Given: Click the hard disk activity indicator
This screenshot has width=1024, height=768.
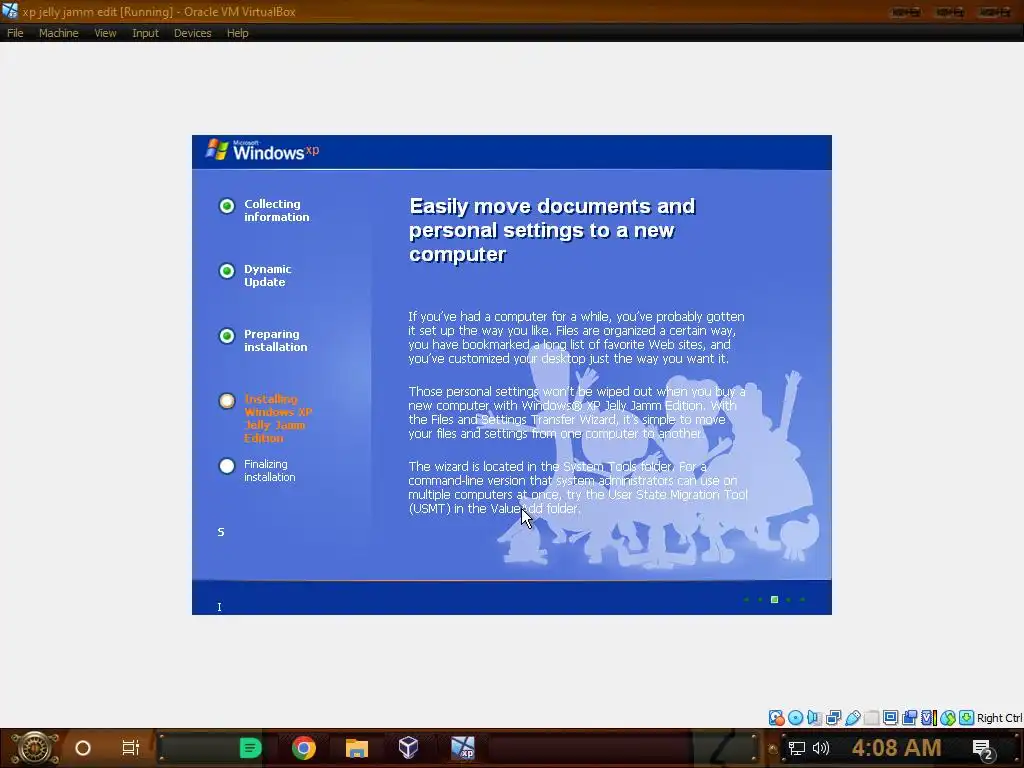Looking at the screenshot, I should pyautogui.click(x=776, y=718).
